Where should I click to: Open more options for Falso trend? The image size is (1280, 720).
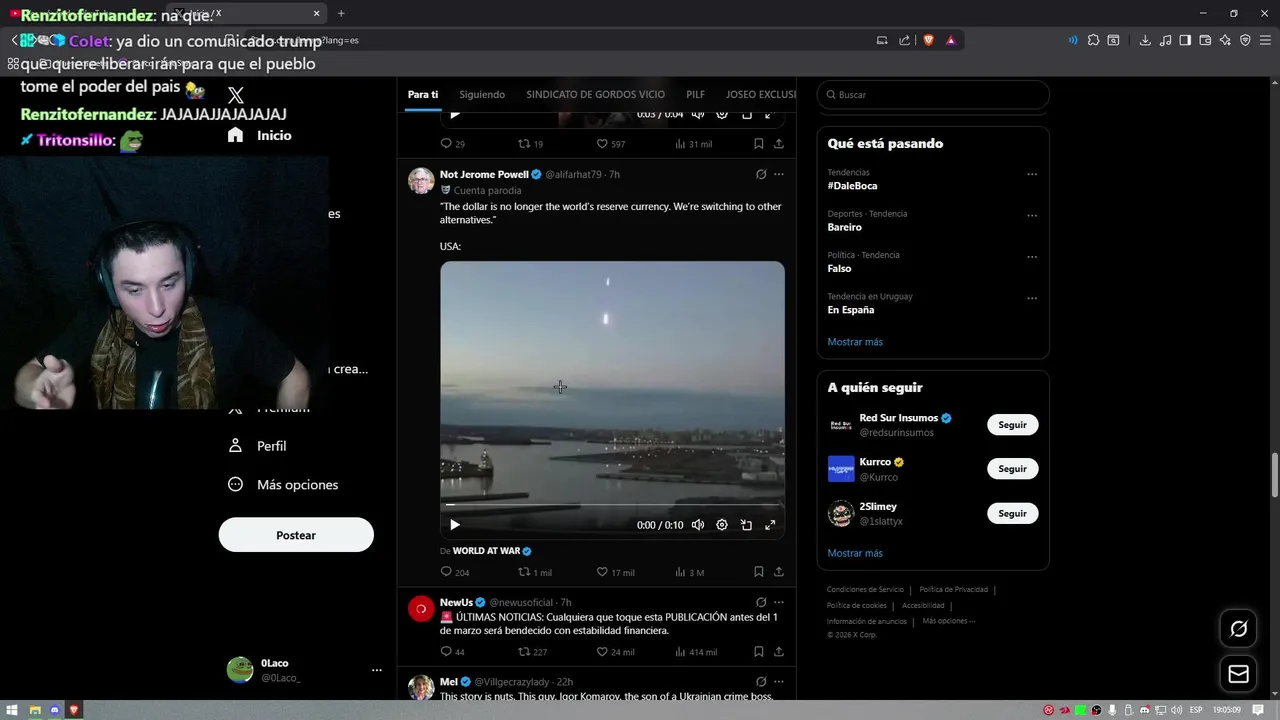click(x=1032, y=257)
